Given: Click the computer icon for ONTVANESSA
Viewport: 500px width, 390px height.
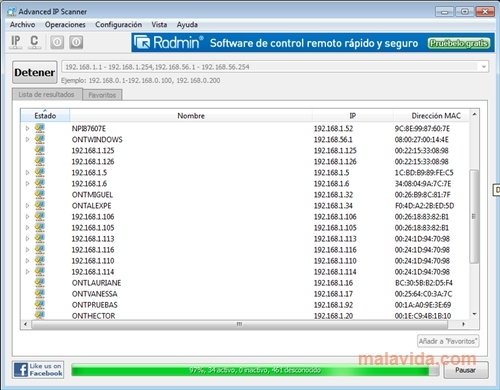Looking at the screenshot, I should [x=40, y=293].
